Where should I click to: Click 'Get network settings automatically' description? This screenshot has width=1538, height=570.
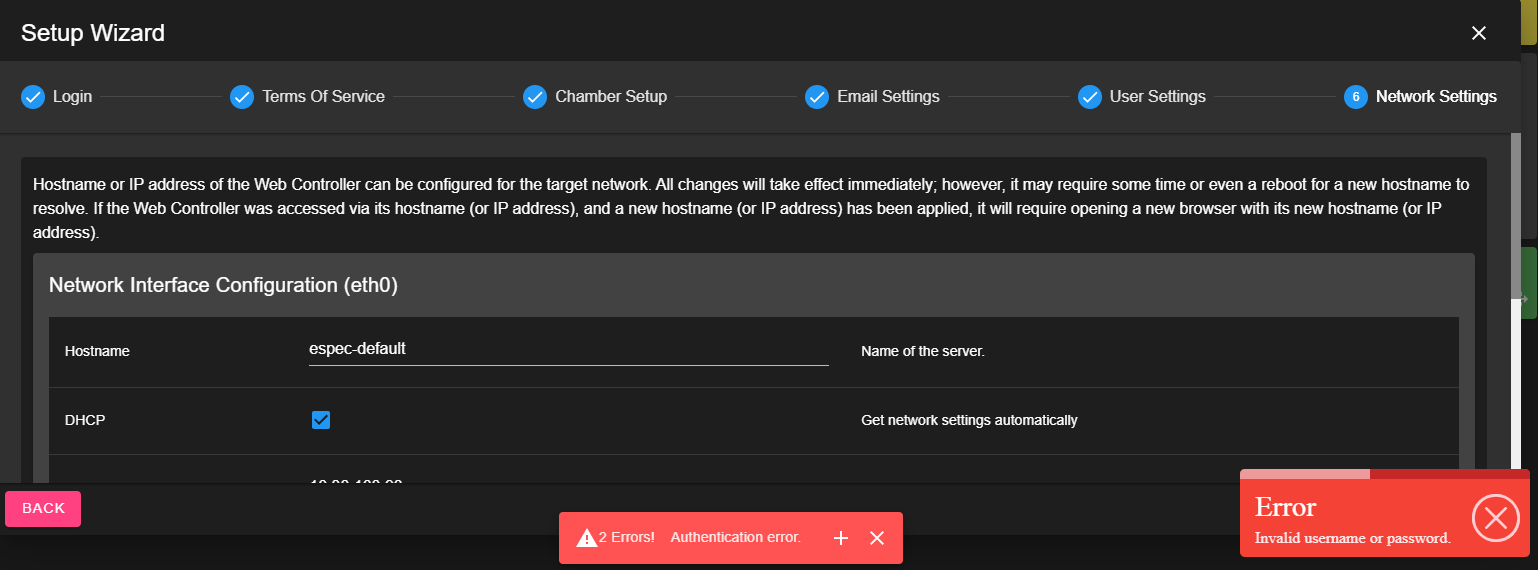(x=969, y=420)
